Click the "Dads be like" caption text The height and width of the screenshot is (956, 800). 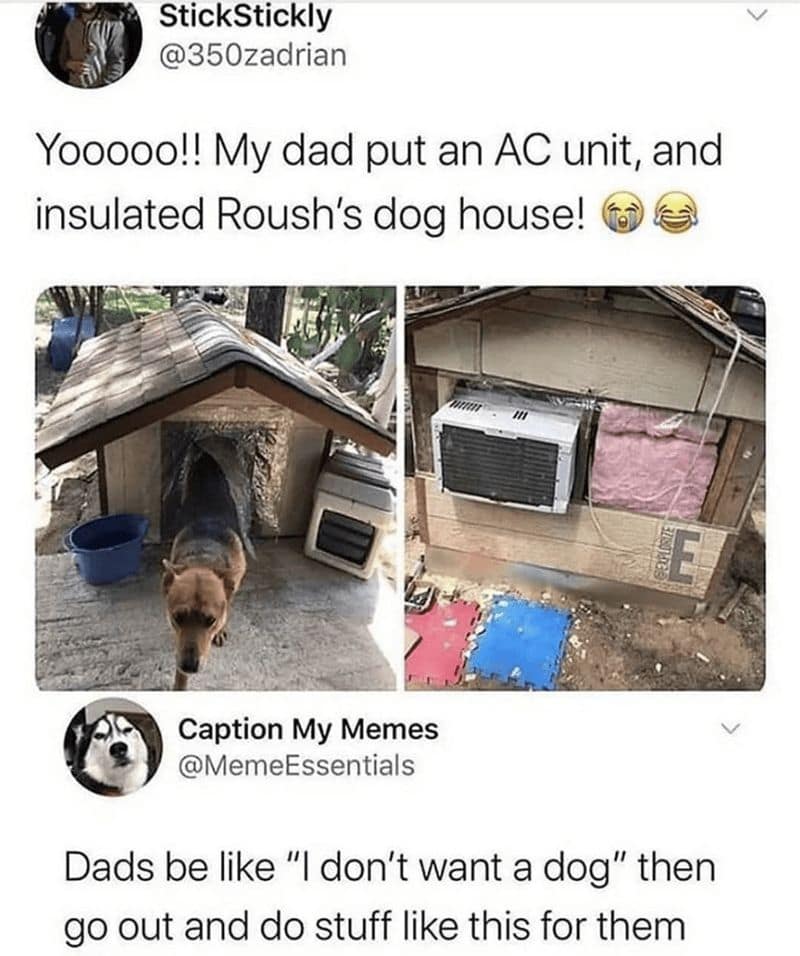click(x=390, y=896)
